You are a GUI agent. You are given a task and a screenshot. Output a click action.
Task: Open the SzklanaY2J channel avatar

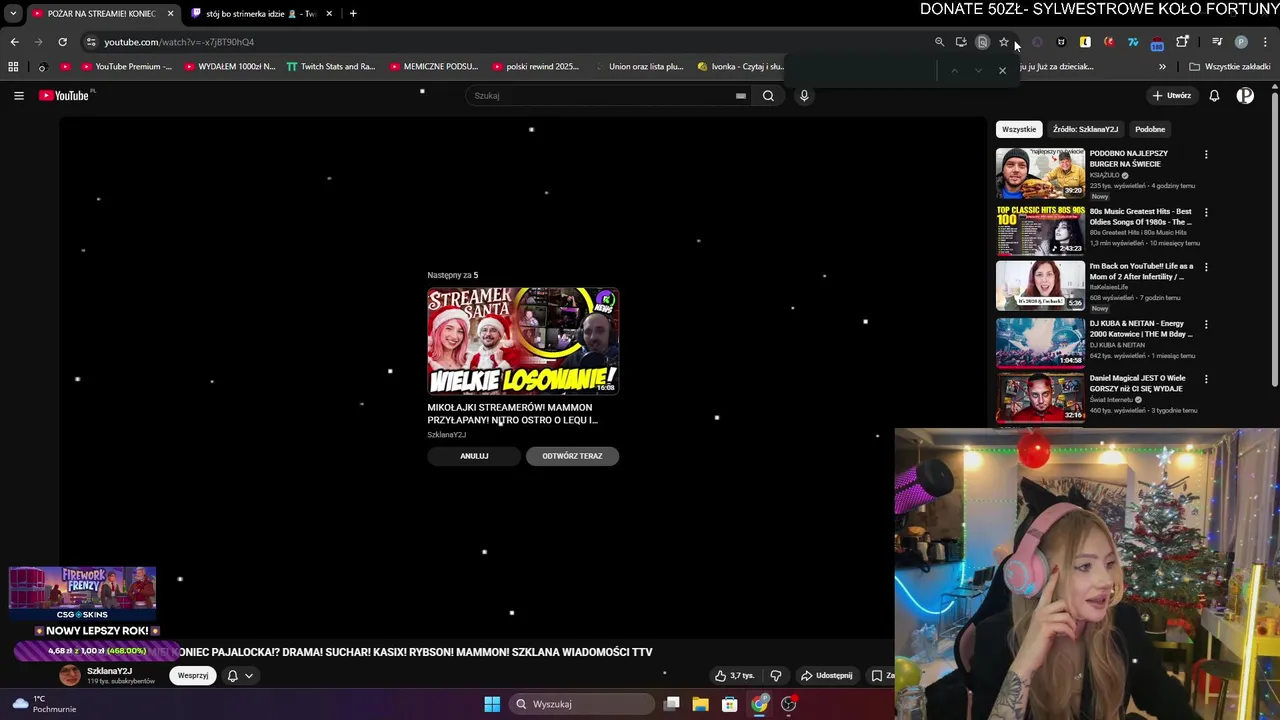70,675
